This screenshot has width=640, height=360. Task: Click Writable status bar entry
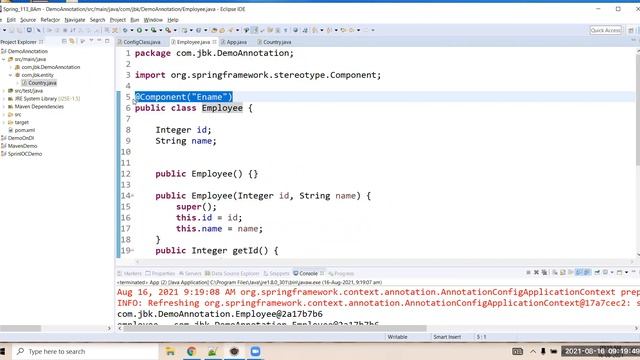397,337
